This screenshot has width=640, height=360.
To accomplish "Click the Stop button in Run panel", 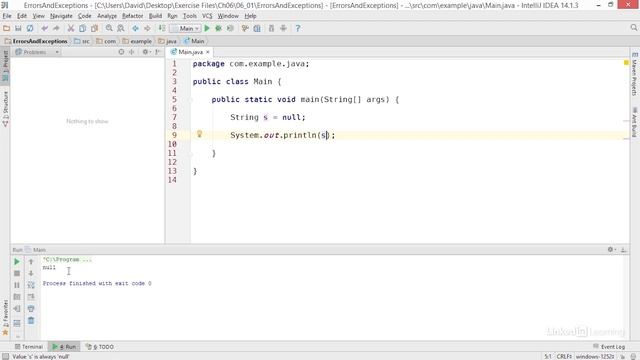I will coord(17,273).
